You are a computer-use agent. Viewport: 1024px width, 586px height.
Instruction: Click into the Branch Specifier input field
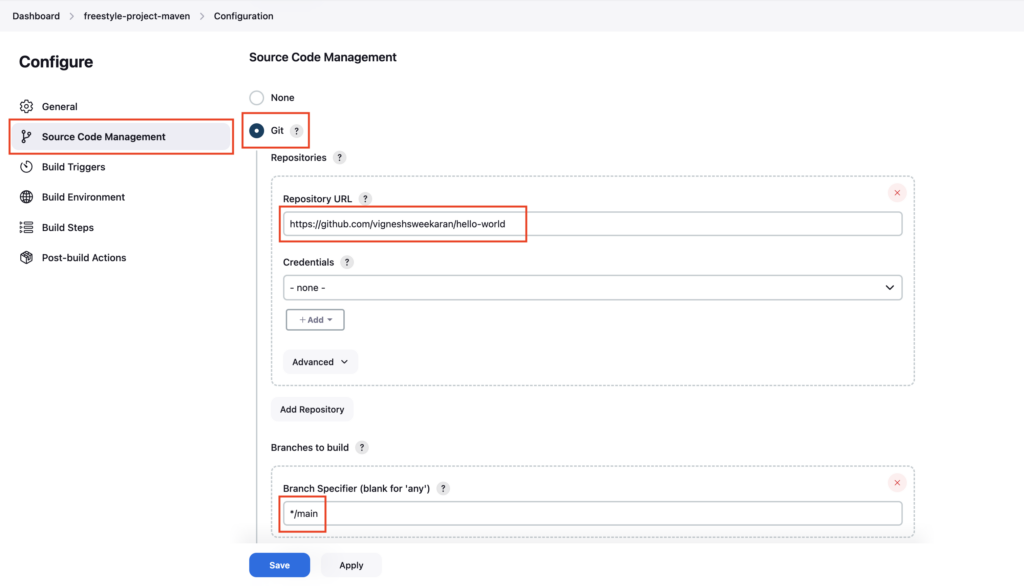tap(592, 513)
